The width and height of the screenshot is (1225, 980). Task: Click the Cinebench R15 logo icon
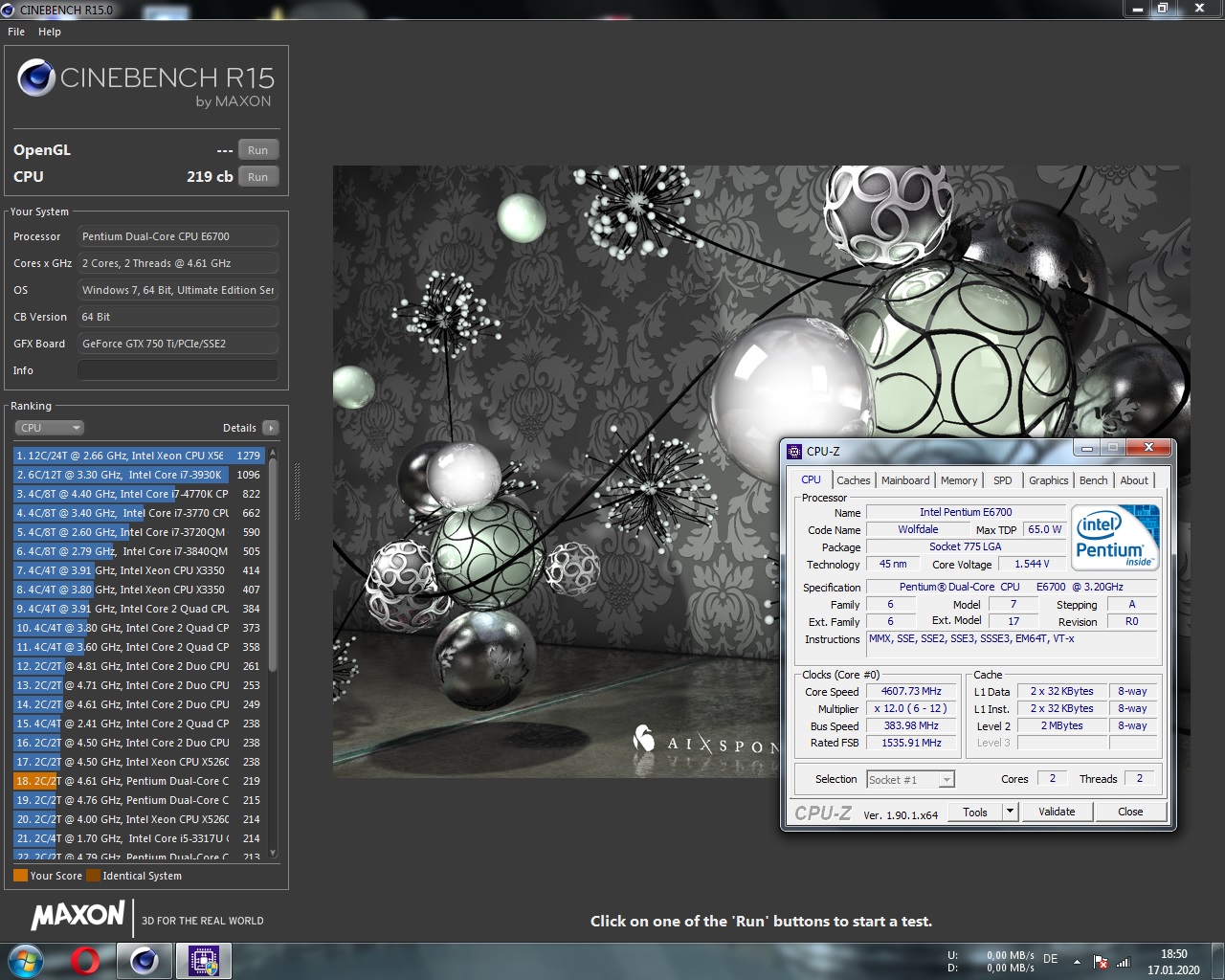36,78
